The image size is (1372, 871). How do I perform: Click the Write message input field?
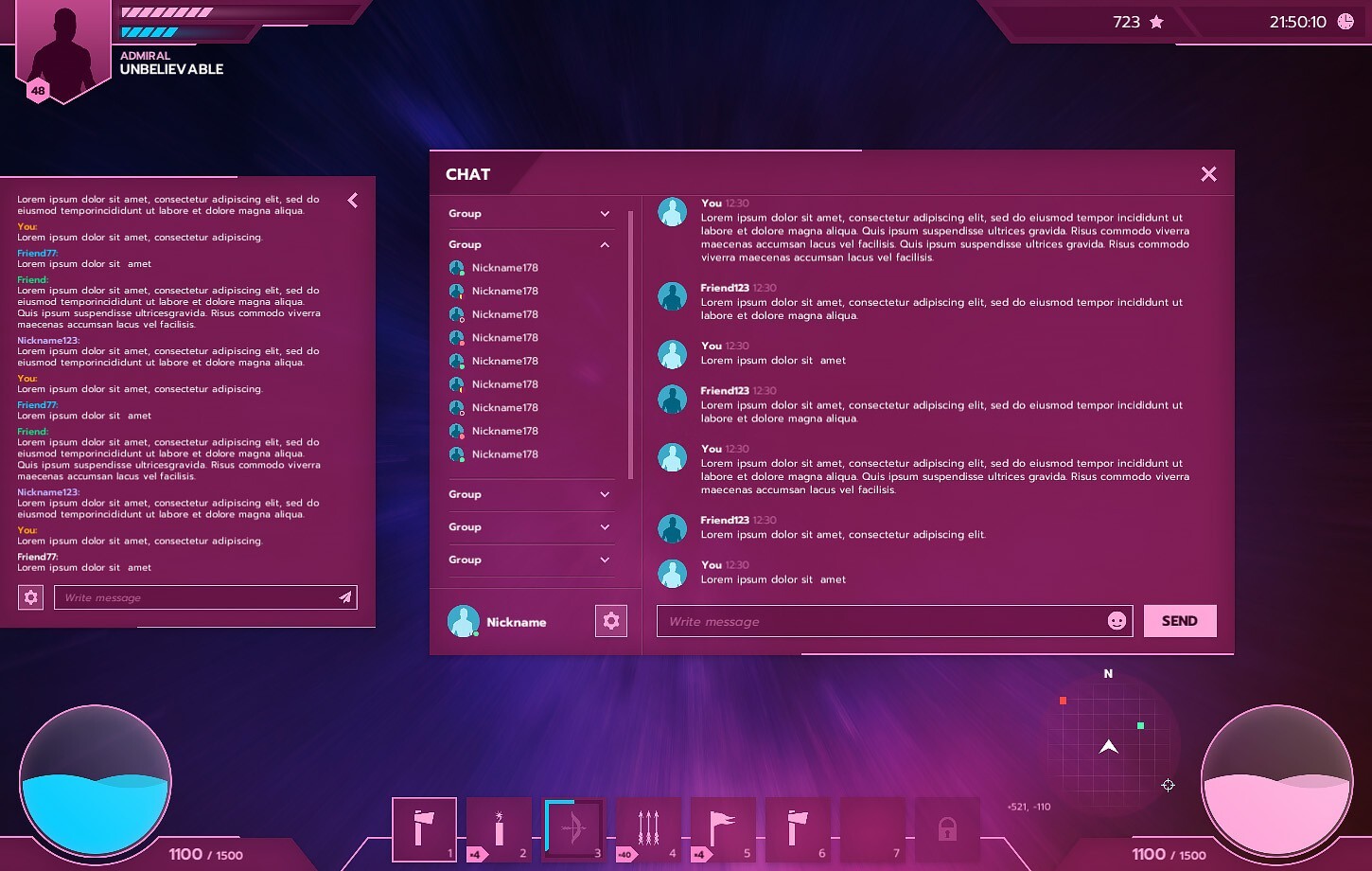(852, 621)
